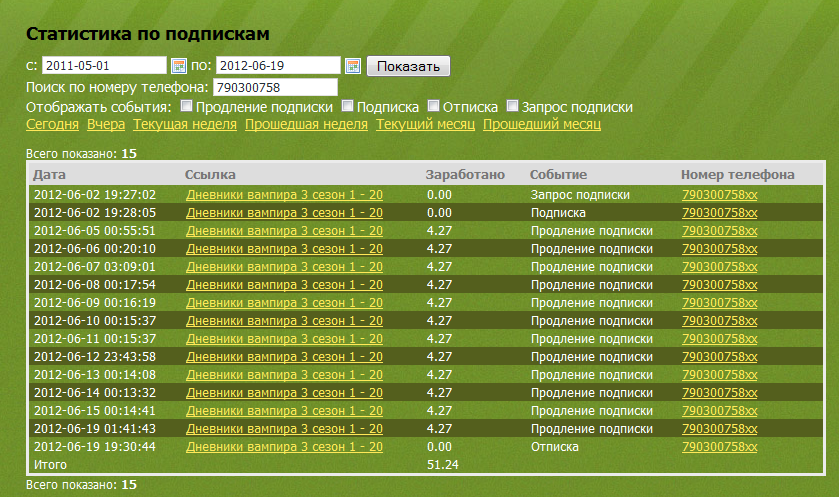The height and width of the screenshot is (497, 839).
Task: Focus the end date field 2012-06-19
Action: [278, 65]
